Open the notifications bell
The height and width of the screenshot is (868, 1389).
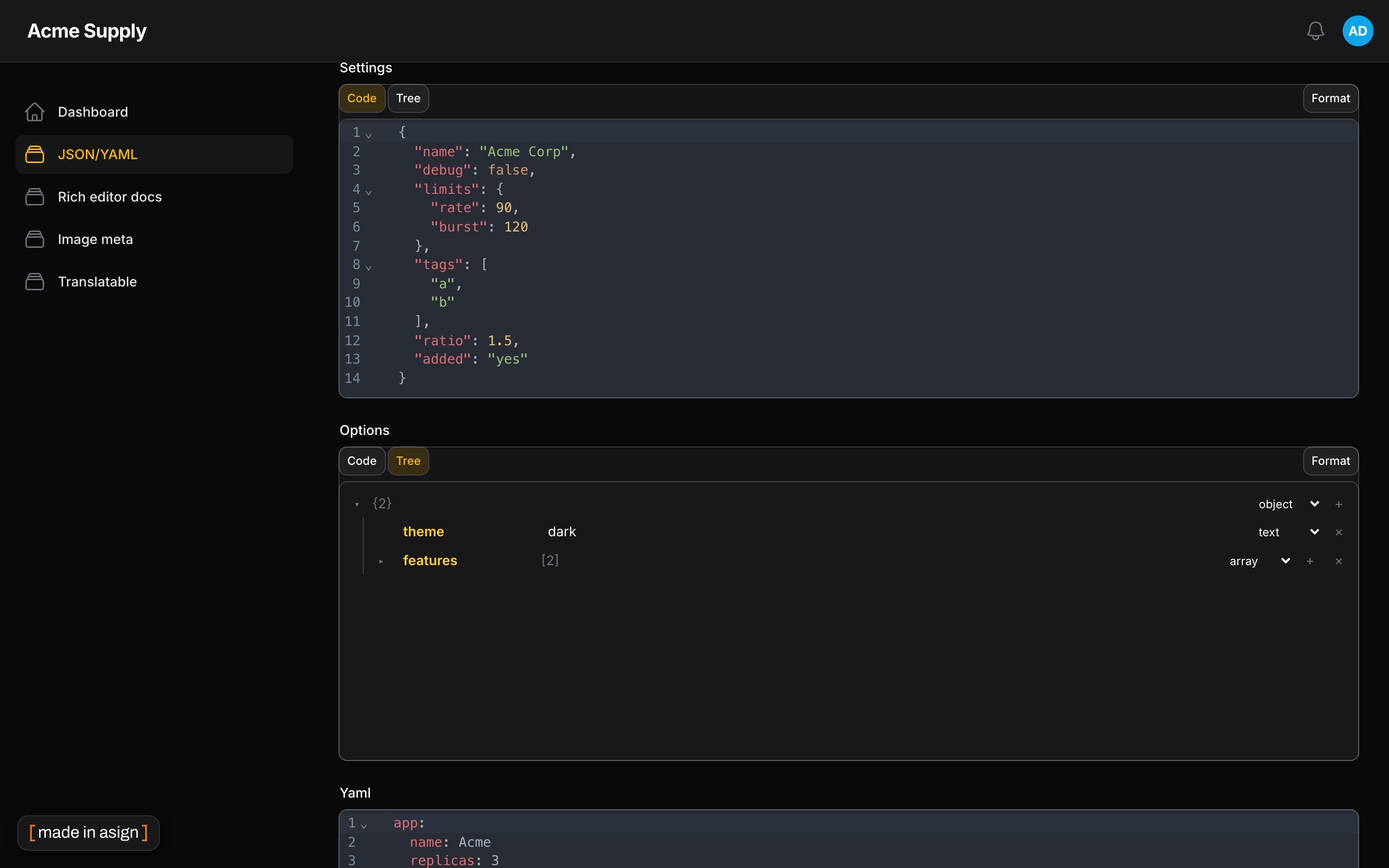[x=1315, y=31]
